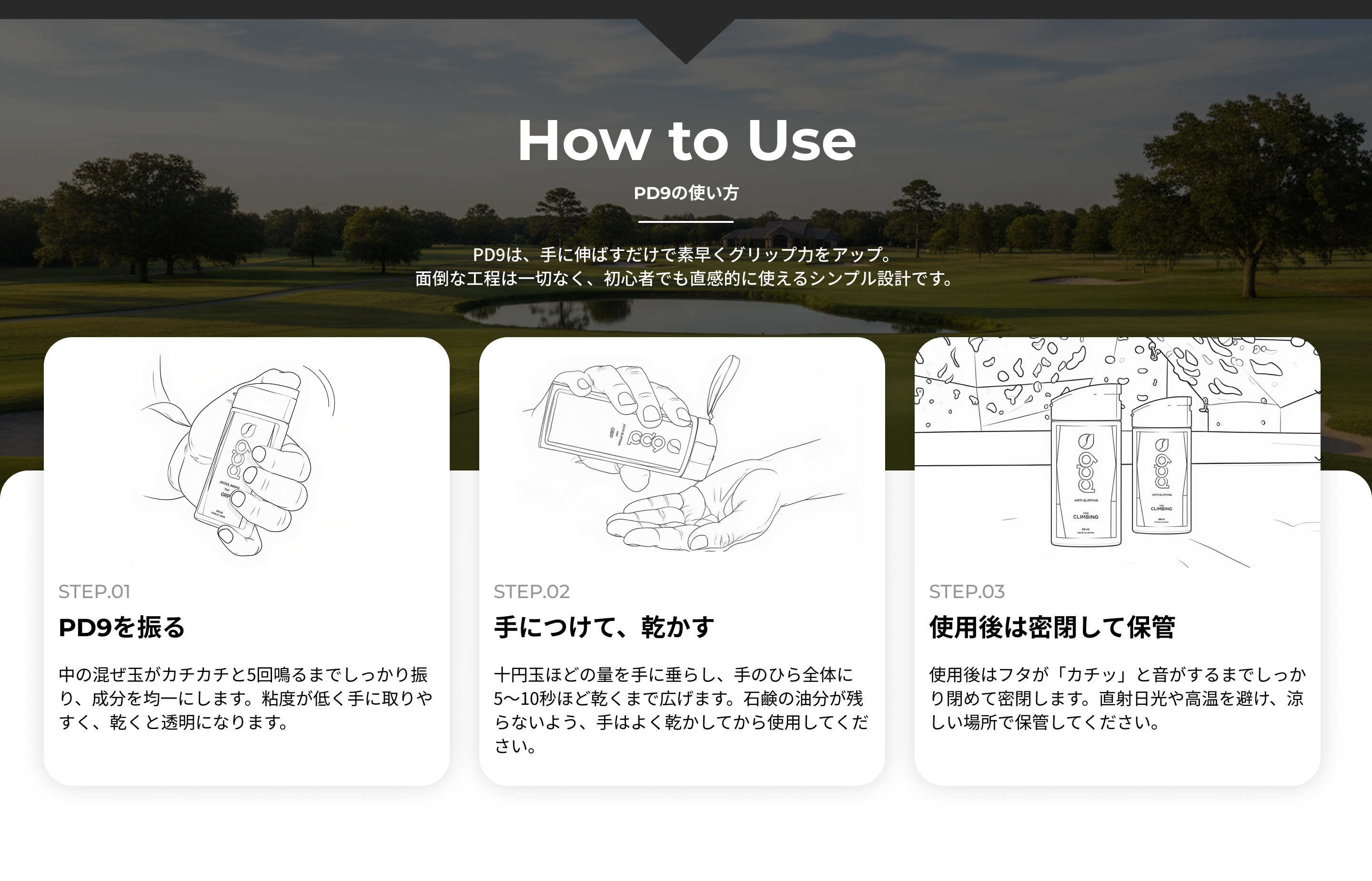Click the dark downward arrow at the page top
1372x881 pixels.
pyautogui.click(x=686, y=40)
